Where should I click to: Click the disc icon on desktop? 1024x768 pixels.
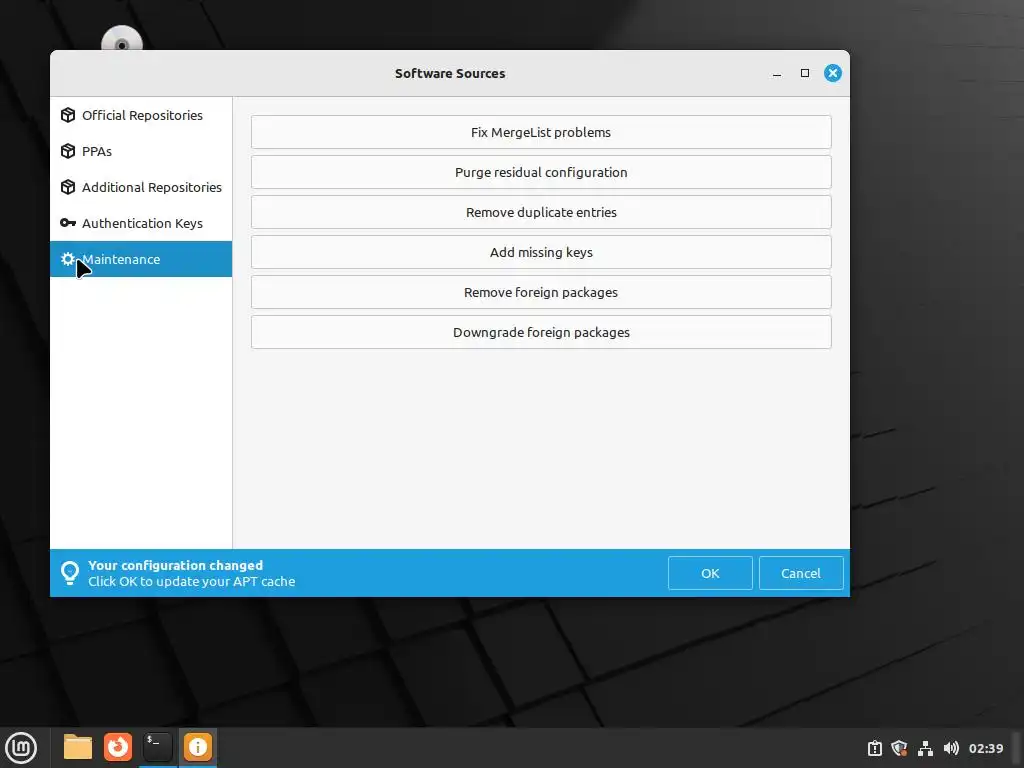121,39
